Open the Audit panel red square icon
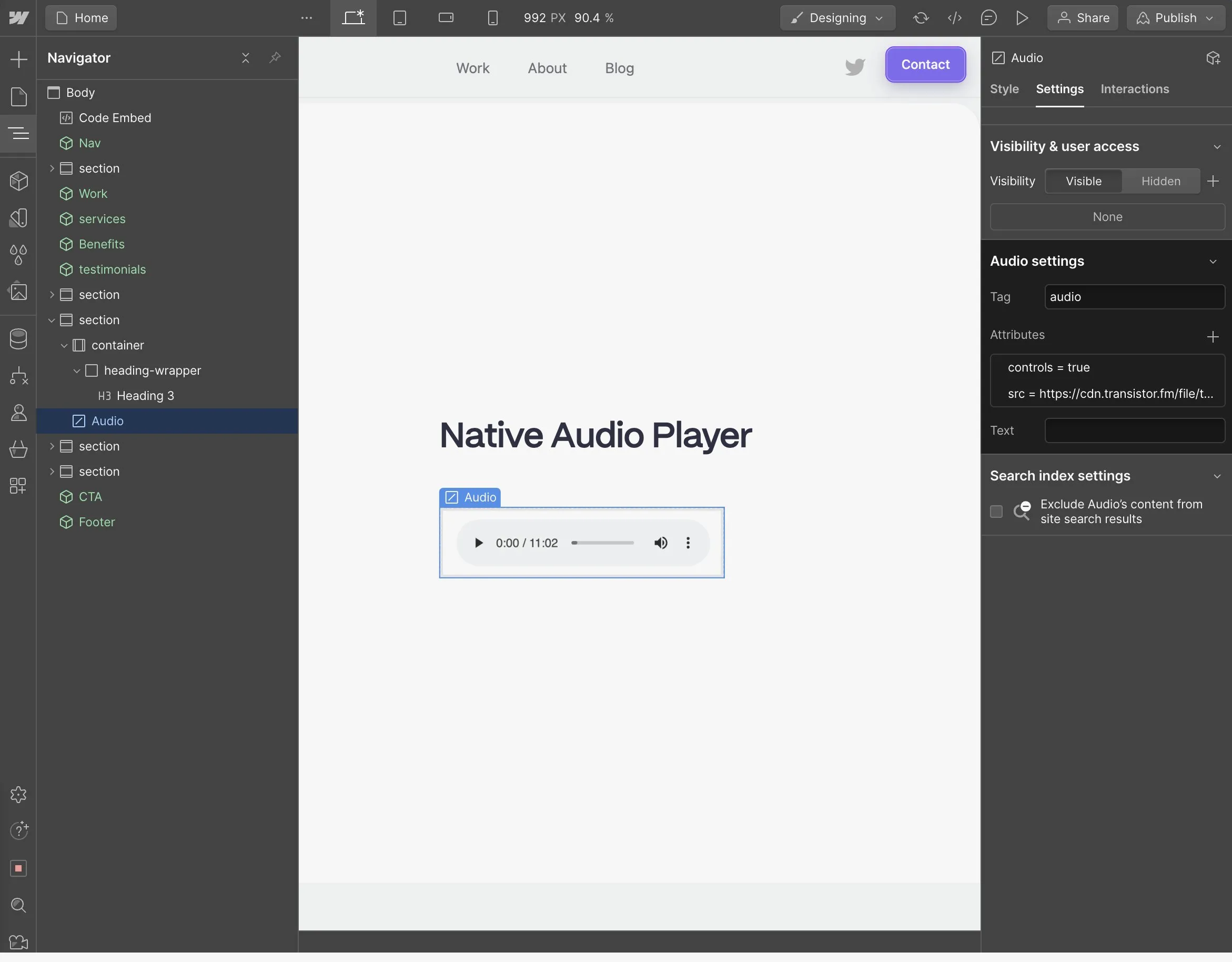This screenshot has width=1232, height=962. (18, 868)
